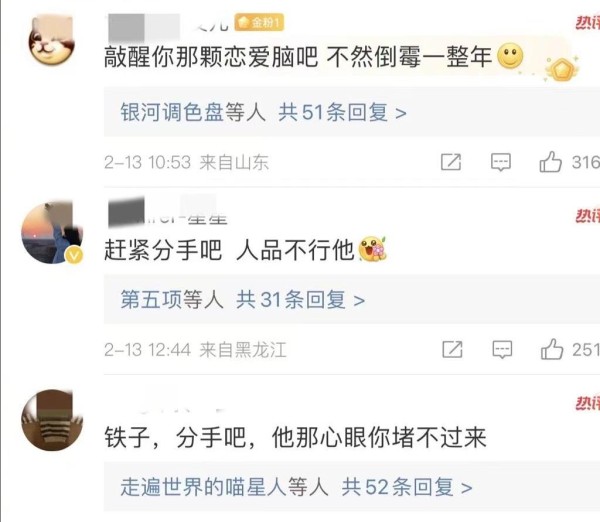Reply to the 10:53 comment via the reply icon
Image resolution: width=600 pixels, height=522 pixels.
(x=501, y=162)
